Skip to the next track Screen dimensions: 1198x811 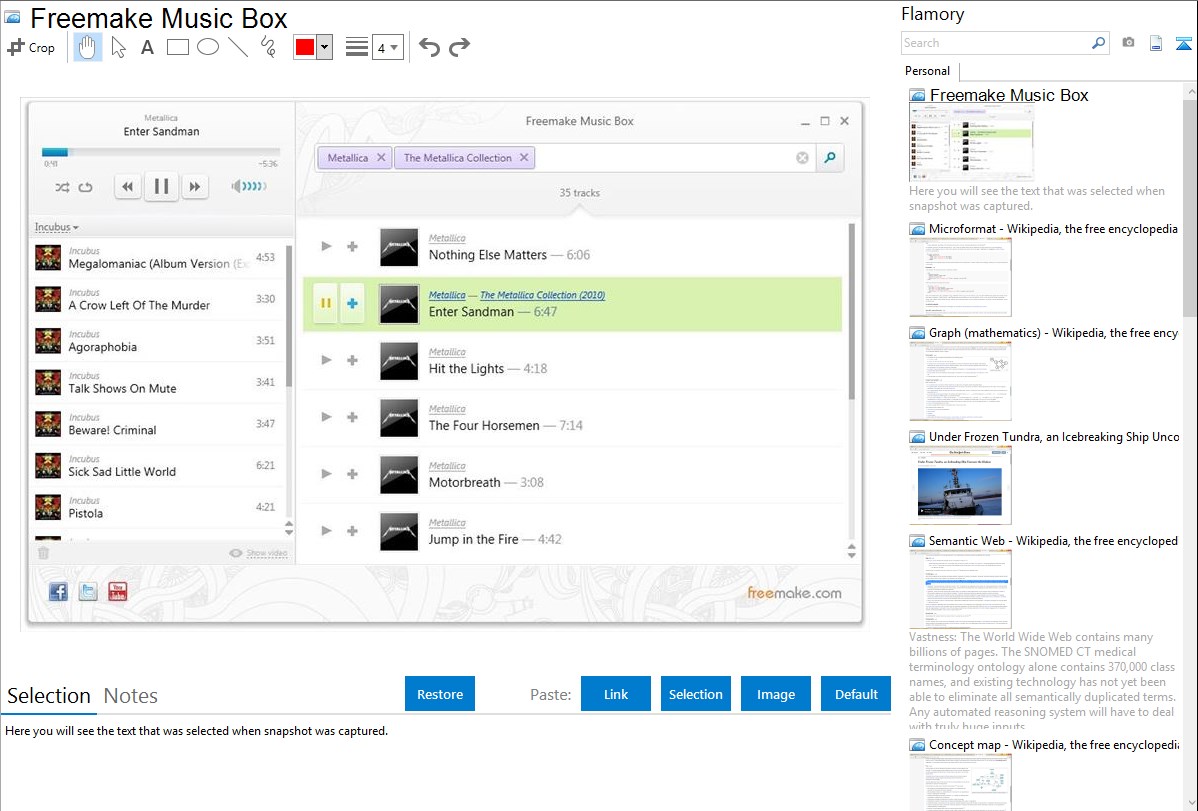click(195, 187)
